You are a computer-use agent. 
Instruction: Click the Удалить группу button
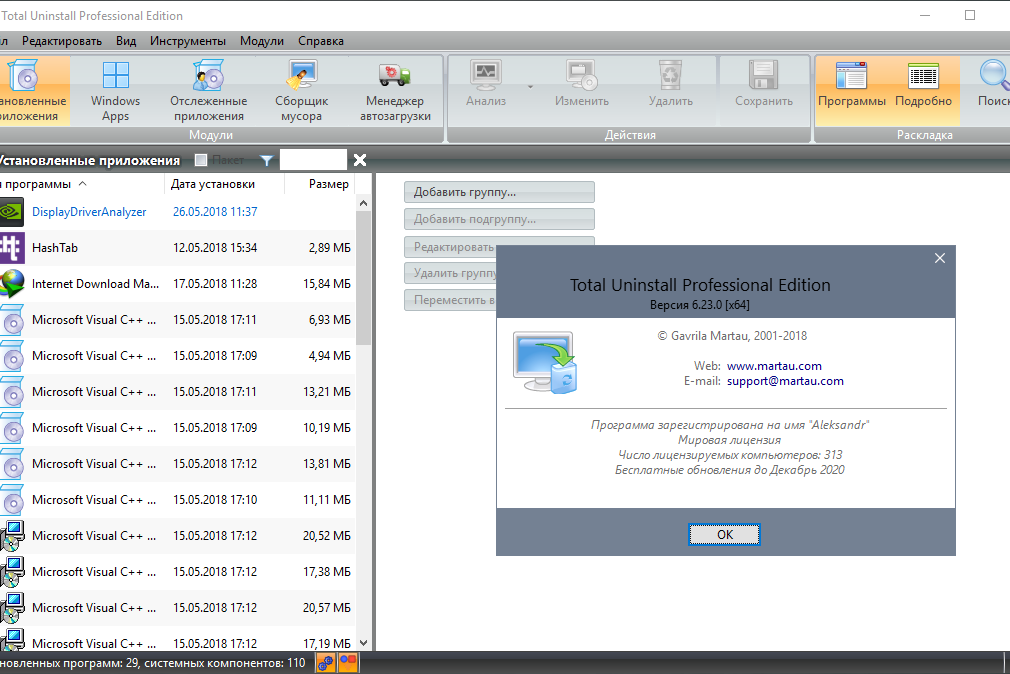pos(450,273)
